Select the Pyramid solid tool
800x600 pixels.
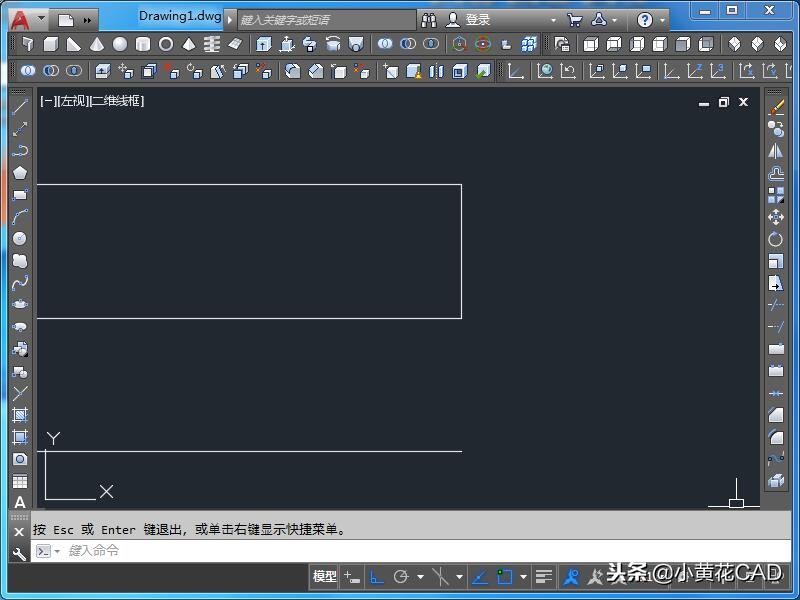pyautogui.click(x=190, y=44)
